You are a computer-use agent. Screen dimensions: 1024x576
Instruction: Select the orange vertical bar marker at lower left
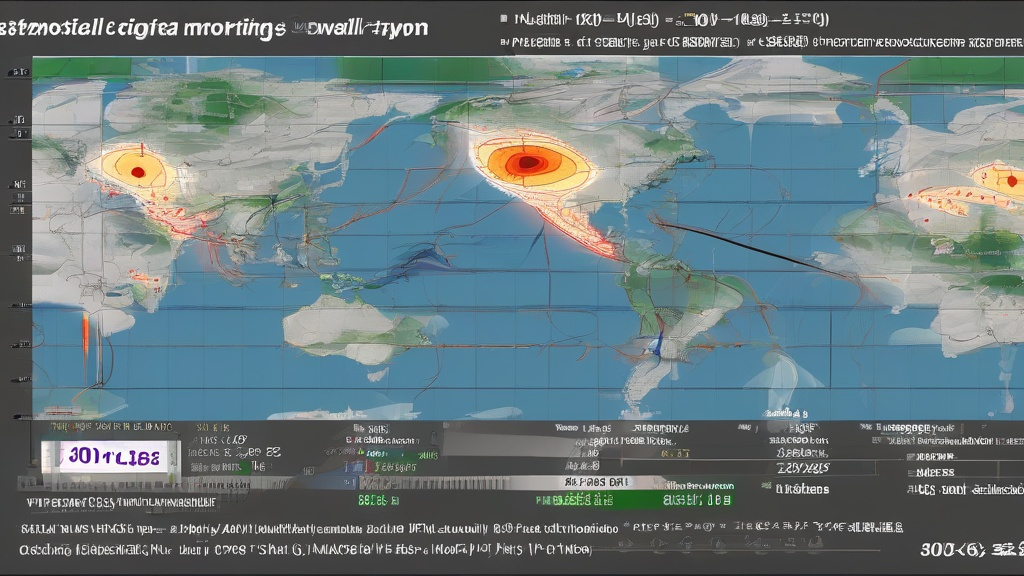point(86,335)
